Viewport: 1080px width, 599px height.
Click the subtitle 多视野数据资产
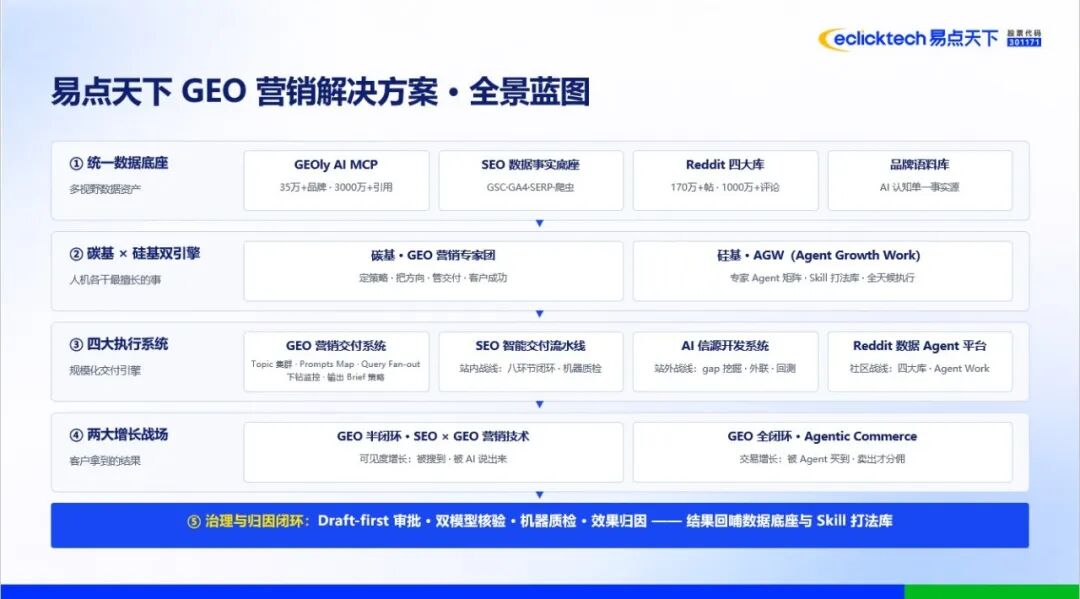105,189
